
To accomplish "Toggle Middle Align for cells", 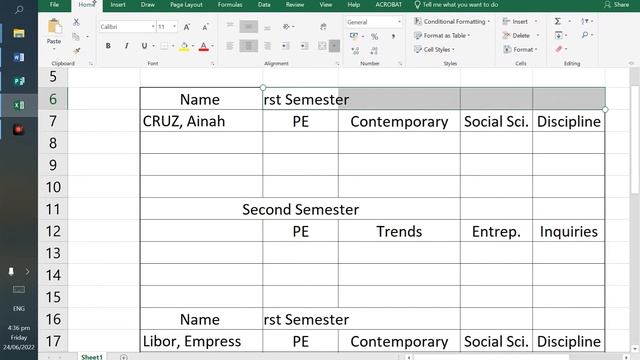I will (x=249, y=27).
